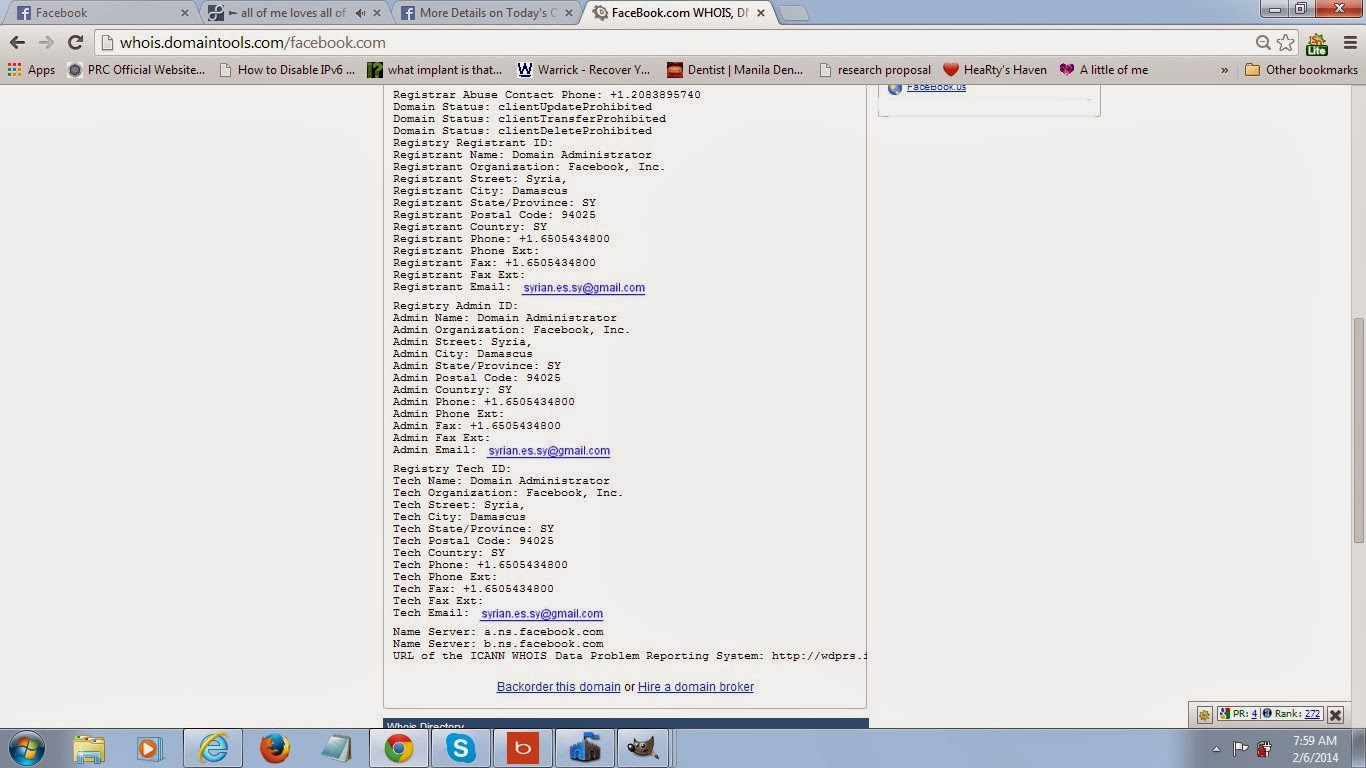The image size is (1366, 768).
Task: Click the Admin Email syrian.es.sy@gmail.com link
Action: pyautogui.click(x=549, y=451)
